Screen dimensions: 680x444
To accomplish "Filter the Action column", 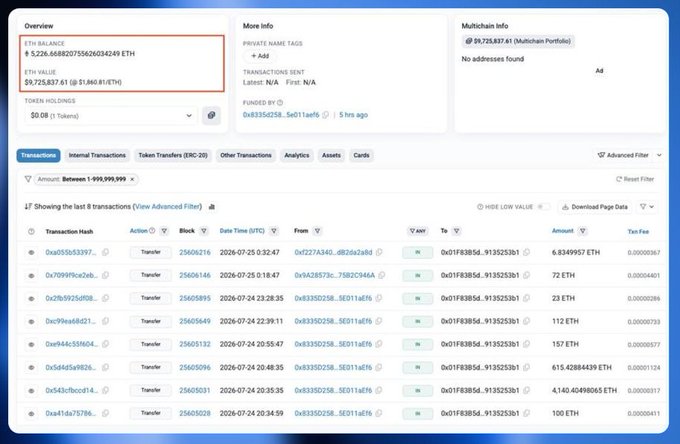I will (164, 231).
